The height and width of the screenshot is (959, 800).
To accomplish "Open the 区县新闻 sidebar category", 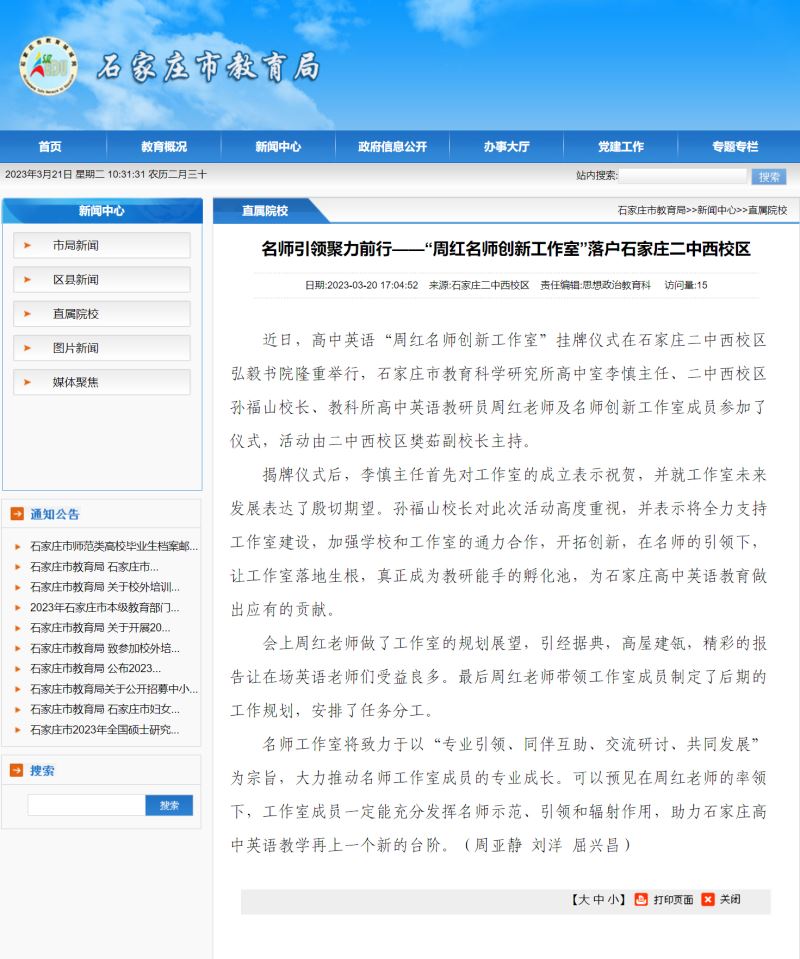I will click(76, 280).
